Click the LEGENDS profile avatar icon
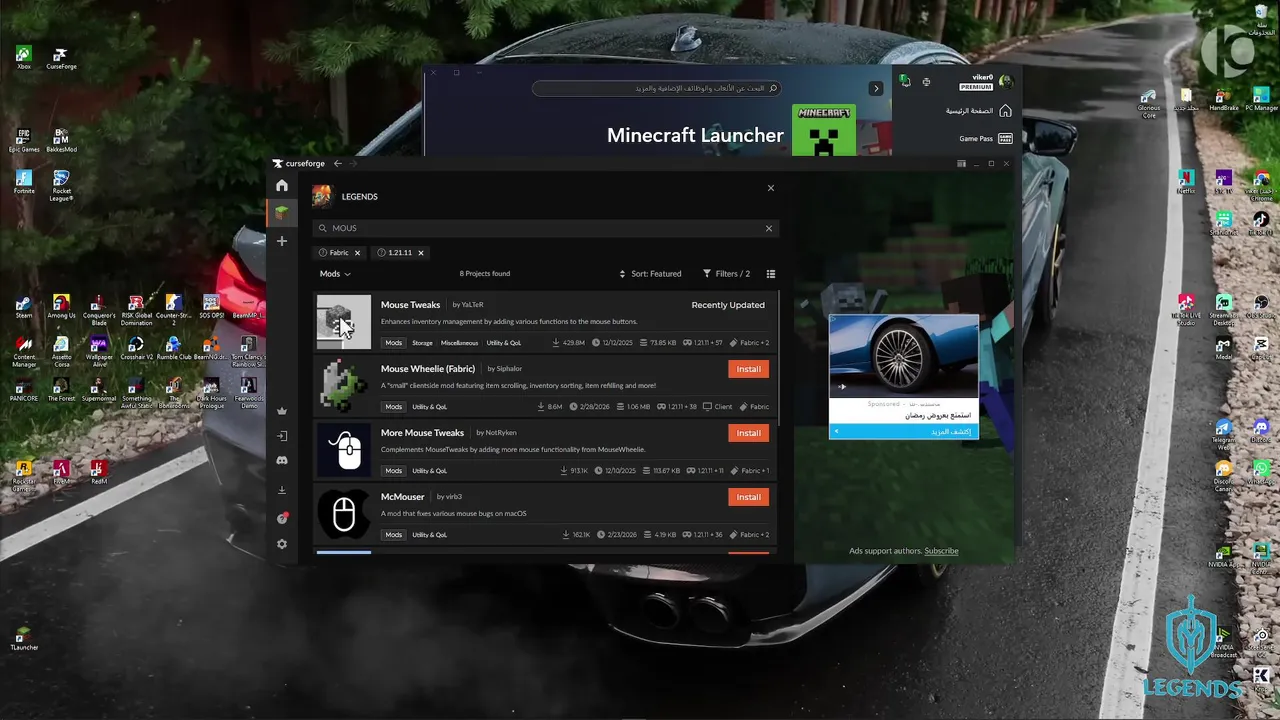 322,196
